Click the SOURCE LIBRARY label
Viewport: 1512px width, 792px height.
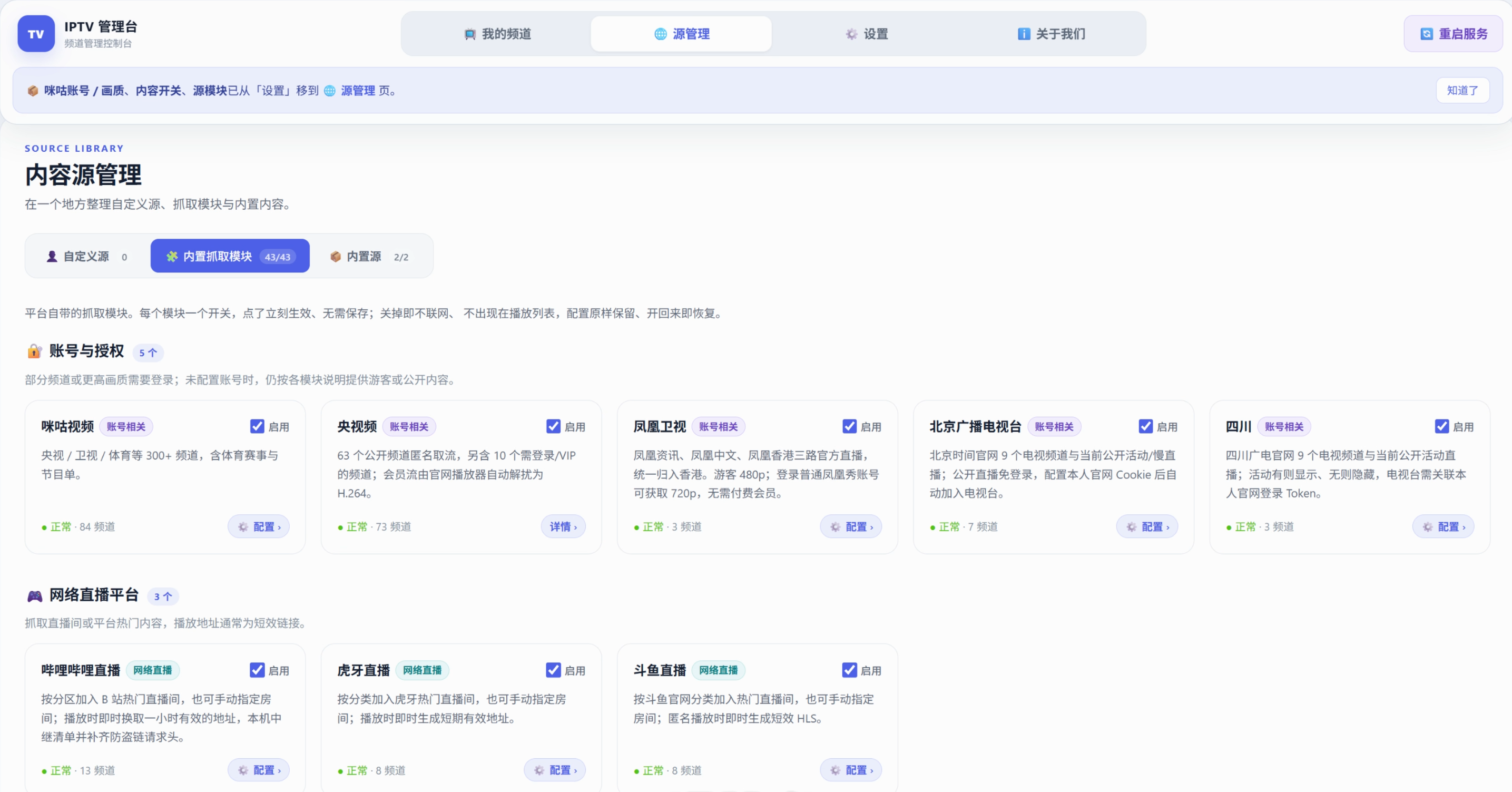pos(74,149)
